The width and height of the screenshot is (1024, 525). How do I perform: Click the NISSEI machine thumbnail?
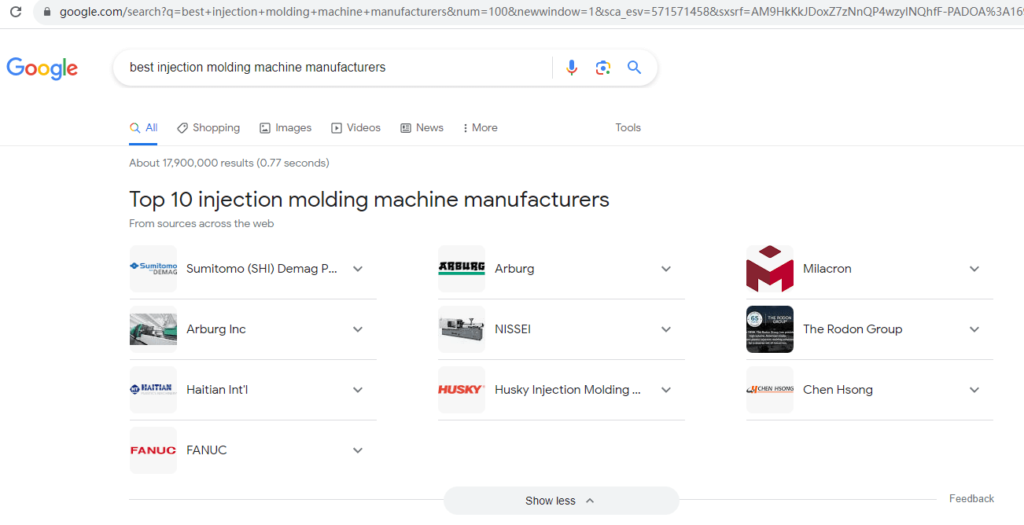(462, 329)
